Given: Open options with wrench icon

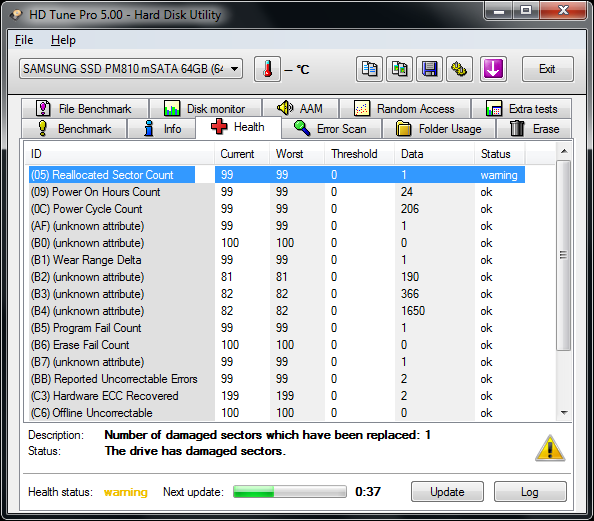Looking at the screenshot, I should pos(459,69).
